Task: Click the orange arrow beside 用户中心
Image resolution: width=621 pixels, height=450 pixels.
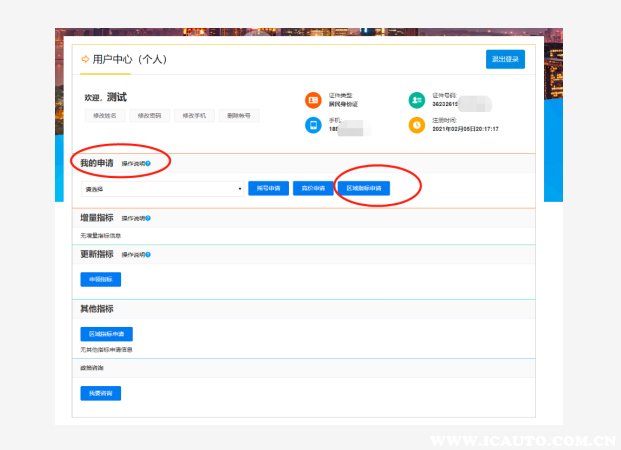Action: [85, 60]
